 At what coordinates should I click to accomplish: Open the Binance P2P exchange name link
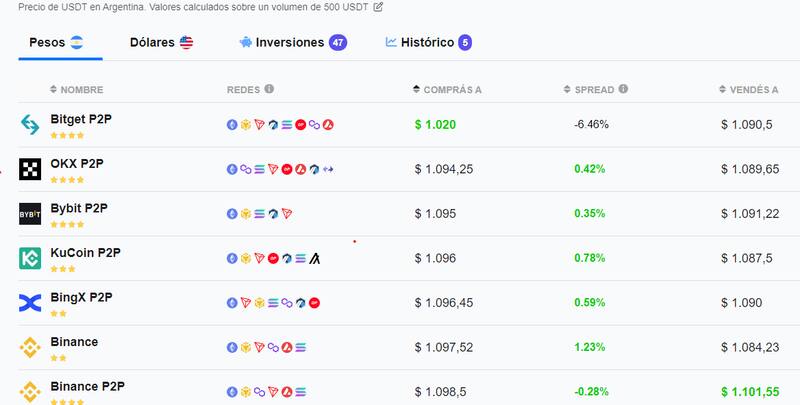click(x=87, y=386)
